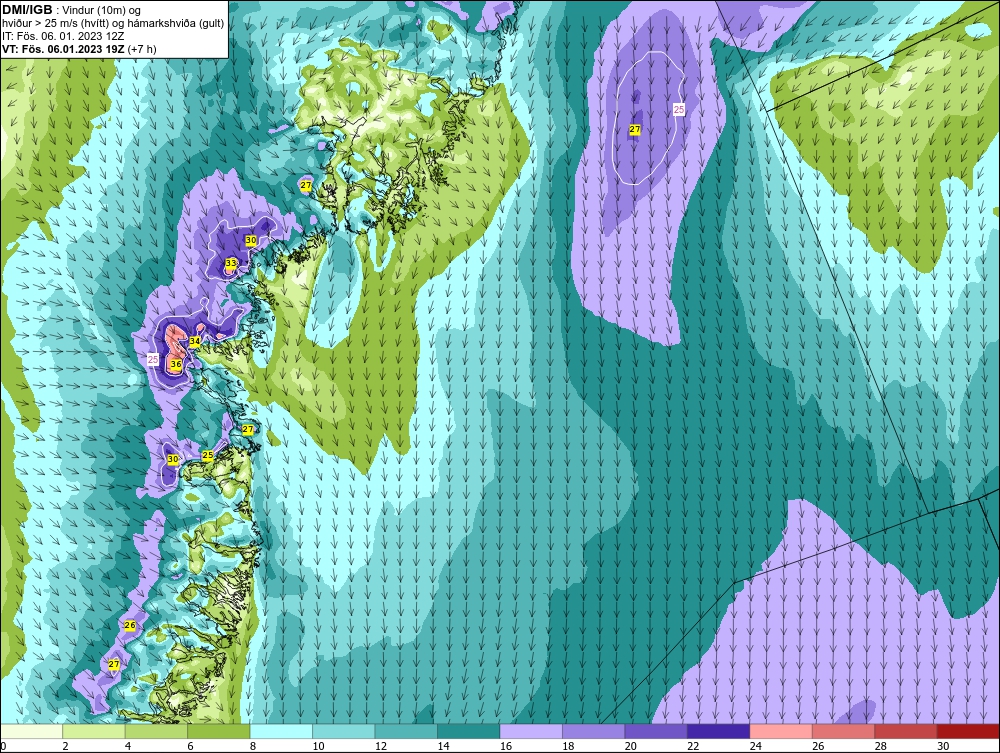Click the legend scale number 26
1000x753 pixels.
[818, 746]
